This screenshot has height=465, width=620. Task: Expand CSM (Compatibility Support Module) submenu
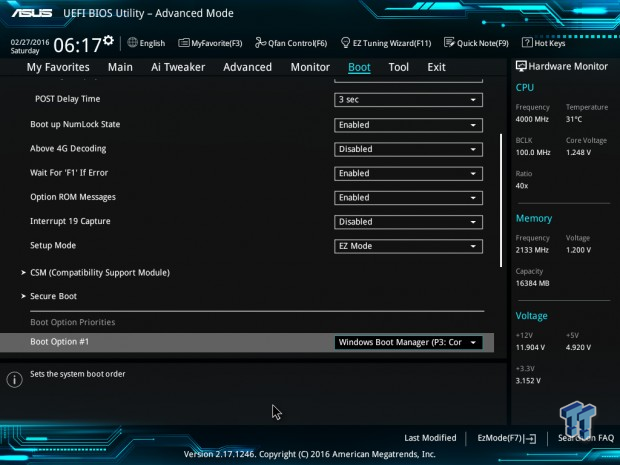coord(100,272)
